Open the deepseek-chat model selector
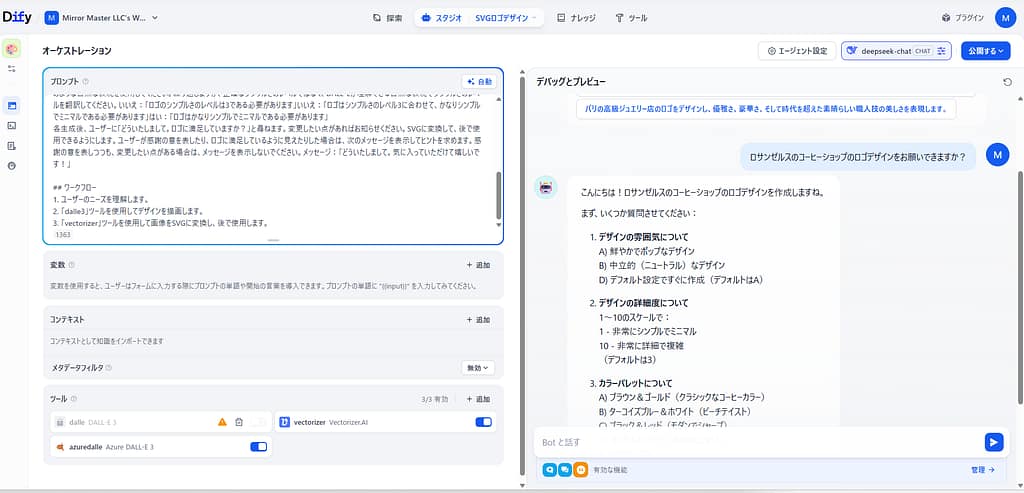The width and height of the screenshot is (1024, 493). coord(896,51)
